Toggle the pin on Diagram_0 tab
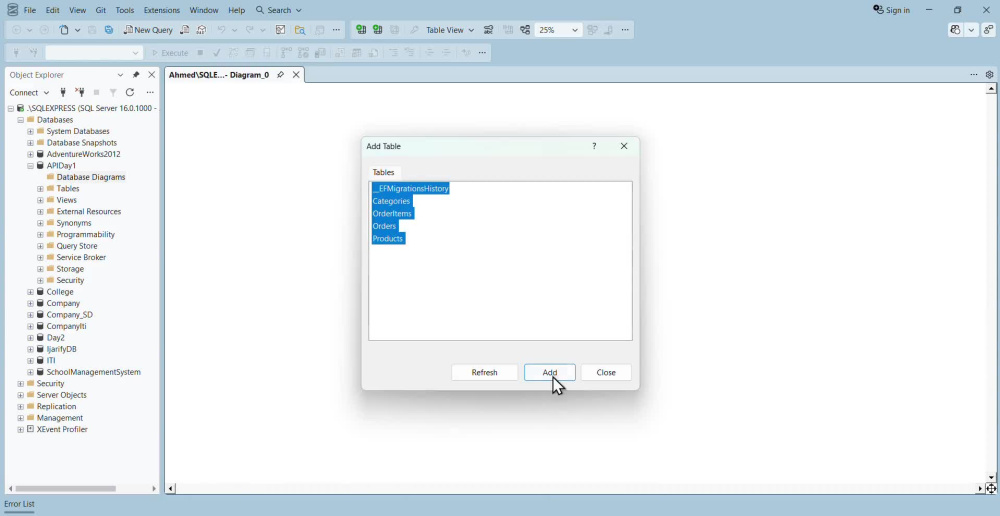 (x=280, y=75)
